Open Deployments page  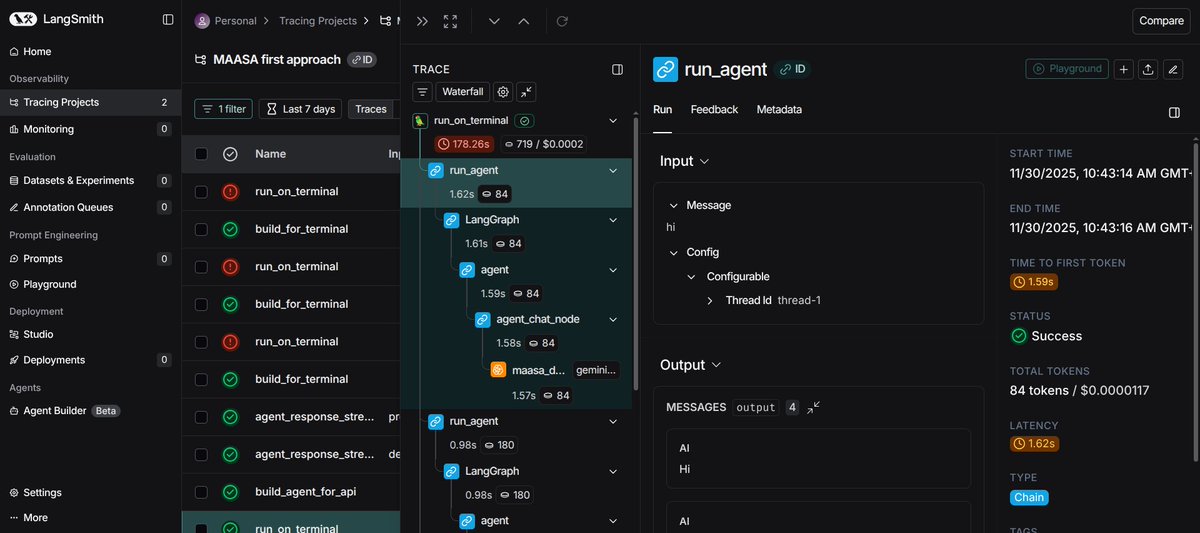54,360
